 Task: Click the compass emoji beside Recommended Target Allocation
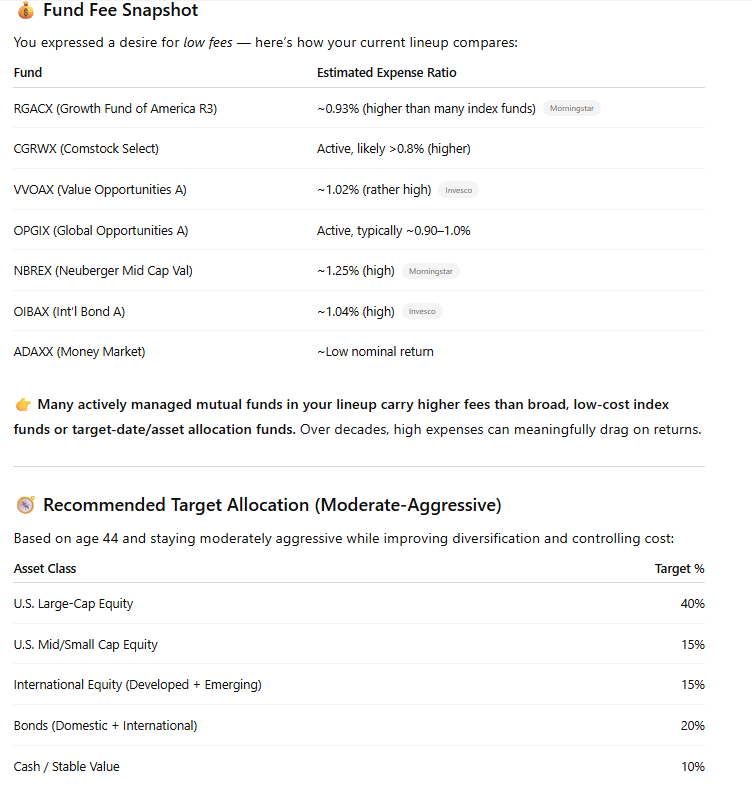coord(25,505)
